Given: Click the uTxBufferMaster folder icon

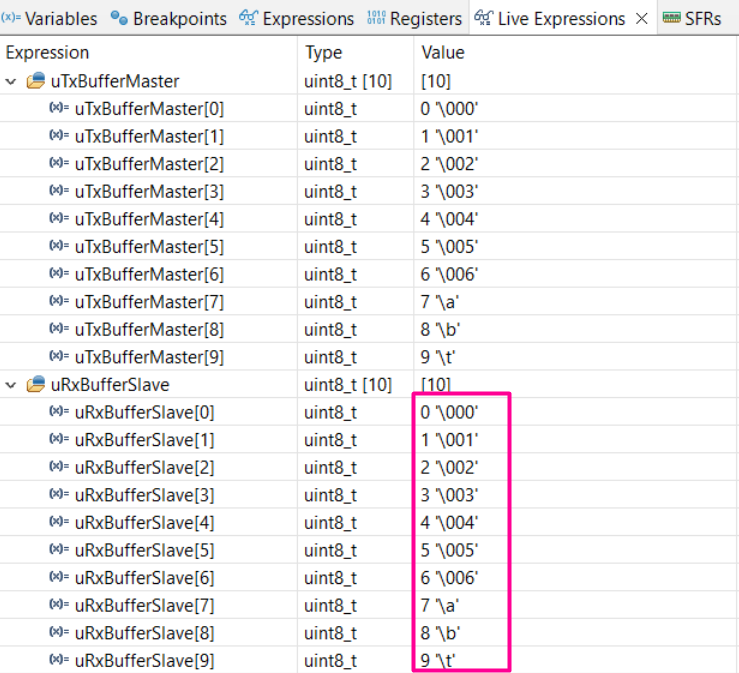Looking at the screenshot, I should [36, 81].
